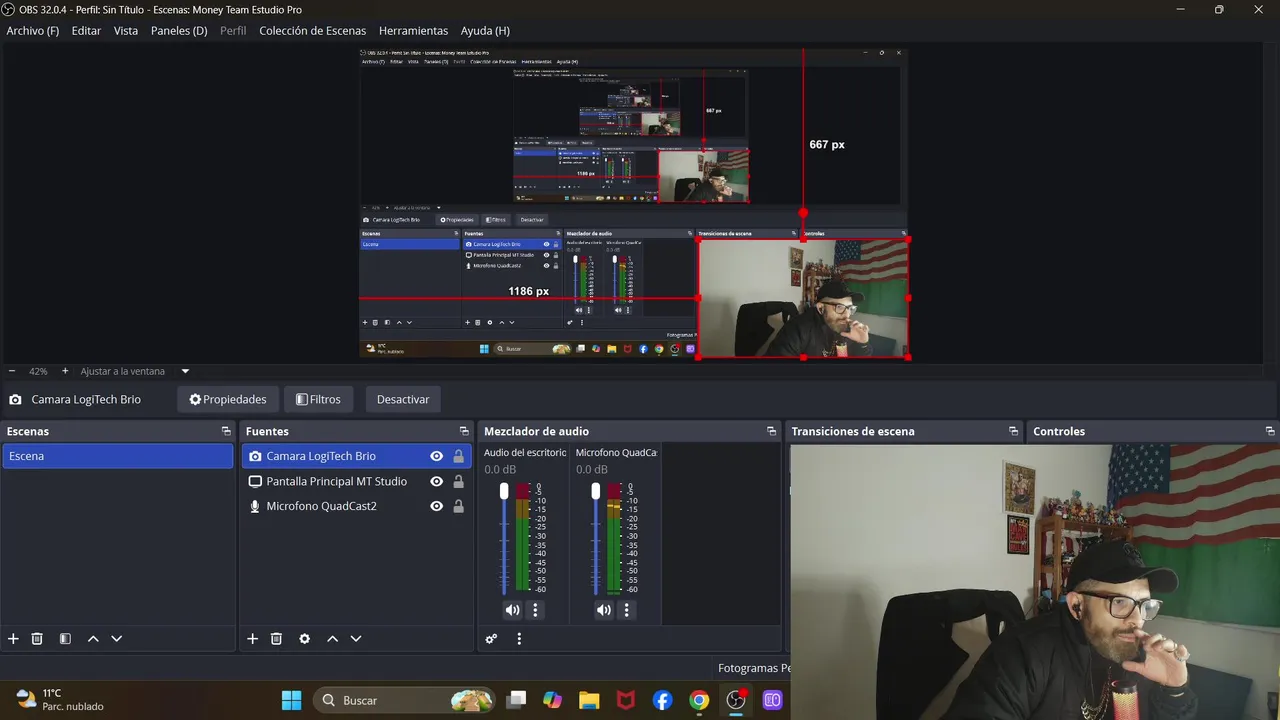Move scene down in Escenas list

[116, 639]
